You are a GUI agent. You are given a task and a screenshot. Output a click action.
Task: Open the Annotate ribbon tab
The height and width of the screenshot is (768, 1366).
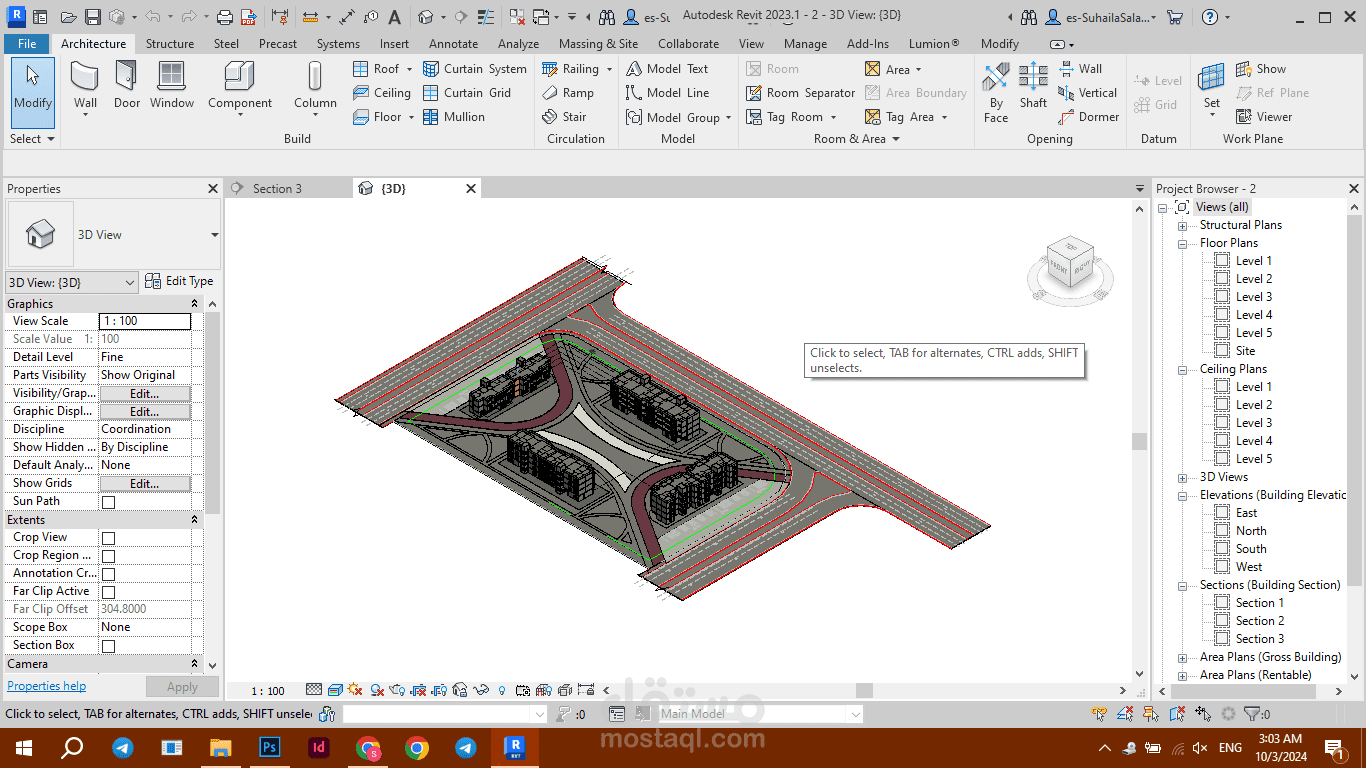click(453, 44)
